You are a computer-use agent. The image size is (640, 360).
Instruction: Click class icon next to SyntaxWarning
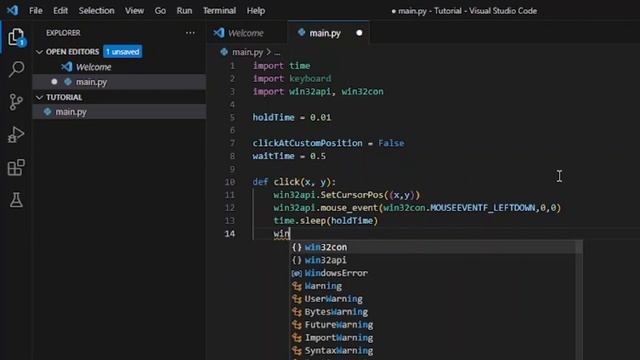coord(297,351)
